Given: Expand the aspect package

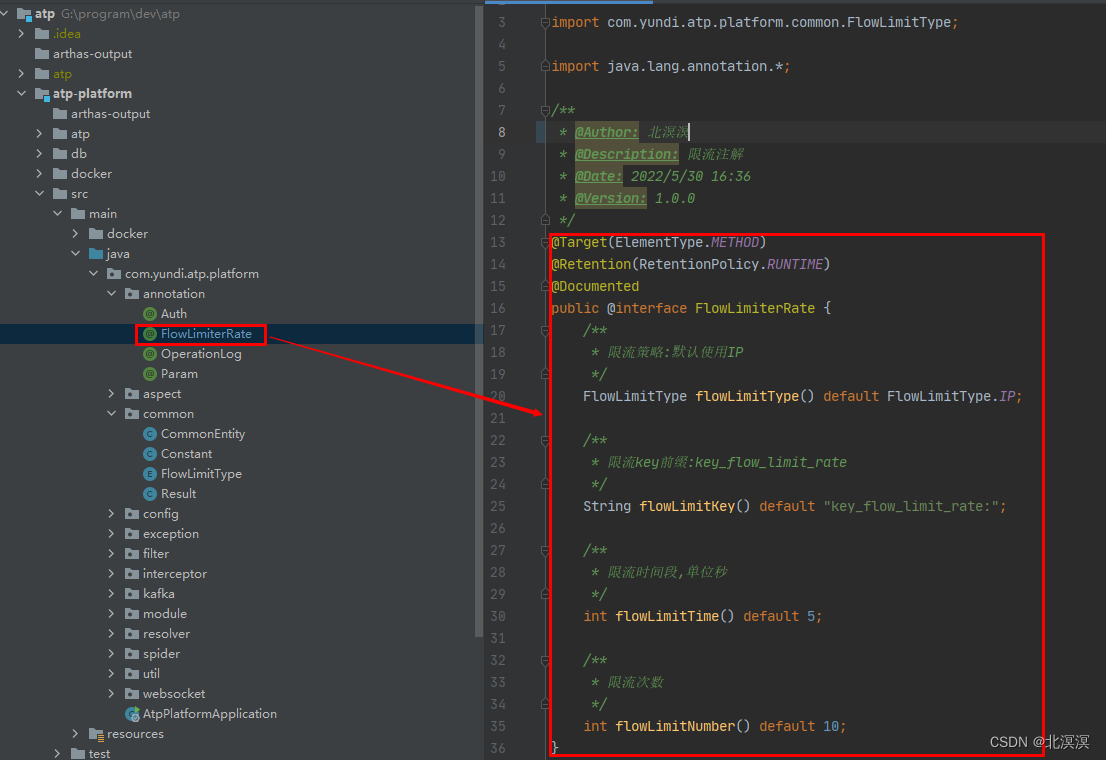Looking at the screenshot, I should pyautogui.click(x=111, y=393).
